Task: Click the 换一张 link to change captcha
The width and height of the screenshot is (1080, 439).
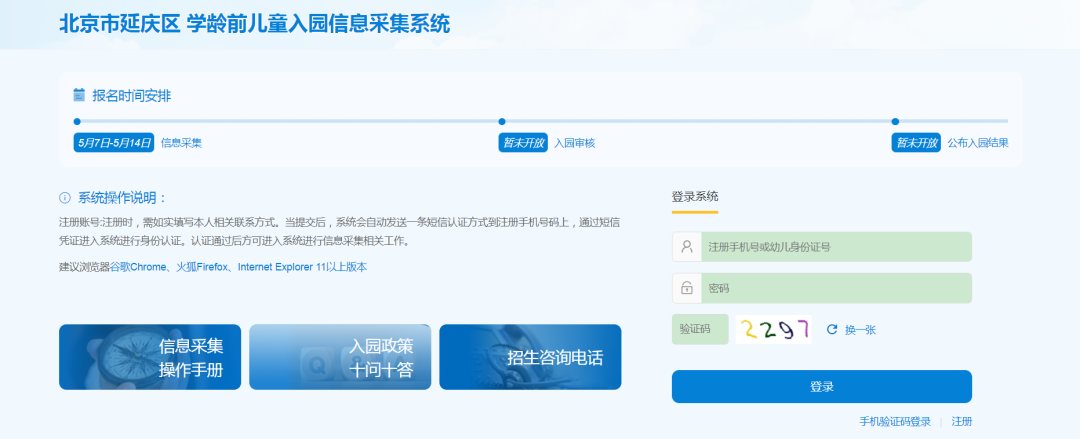Action: coord(860,330)
